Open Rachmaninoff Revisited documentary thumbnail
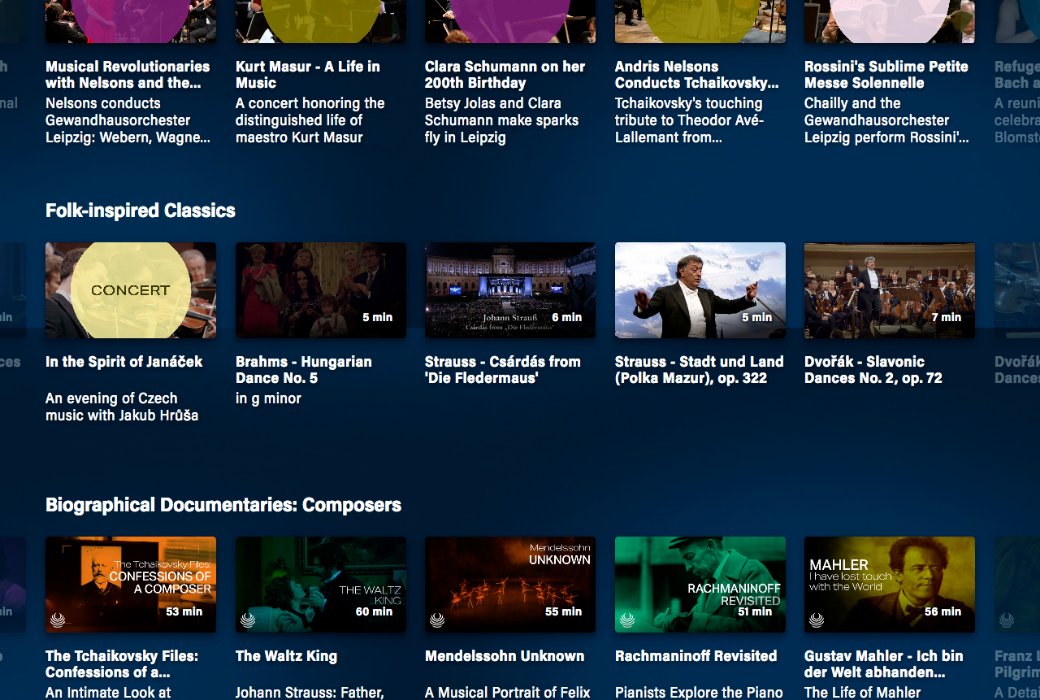This screenshot has width=1040, height=700. pyautogui.click(x=700, y=585)
